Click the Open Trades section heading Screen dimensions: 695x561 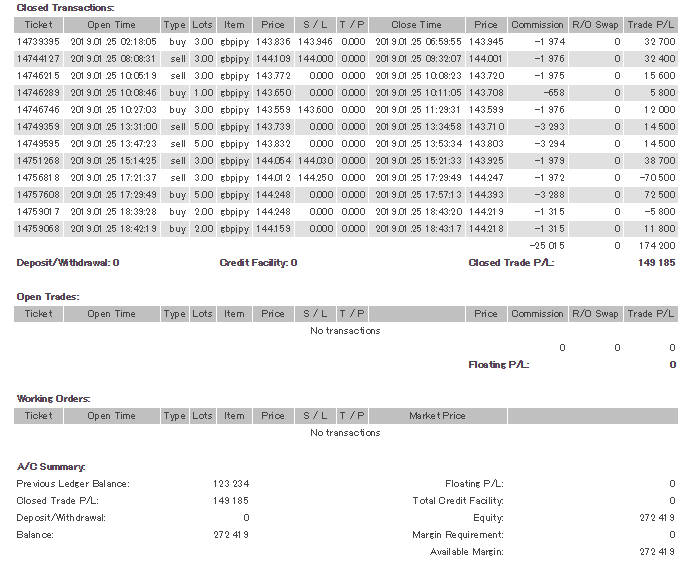[48, 296]
